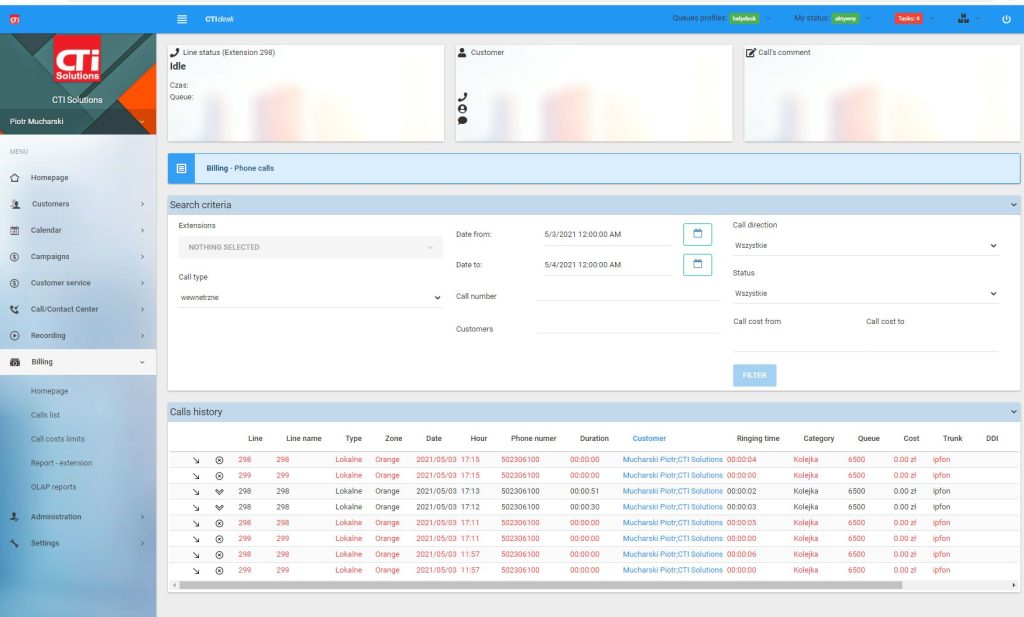Screen dimensions: 1024x617
Task: Click the phone icon in Customer panel
Action: coord(462,97)
